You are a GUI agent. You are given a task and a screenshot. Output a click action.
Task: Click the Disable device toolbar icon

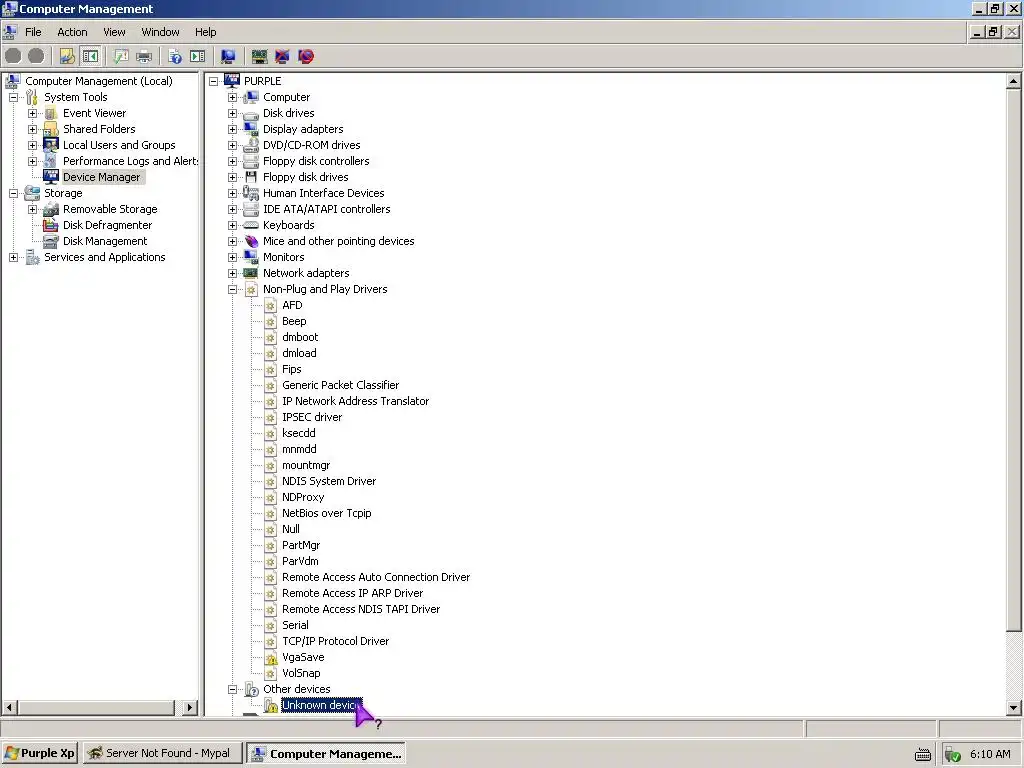pyautogui.click(x=306, y=56)
